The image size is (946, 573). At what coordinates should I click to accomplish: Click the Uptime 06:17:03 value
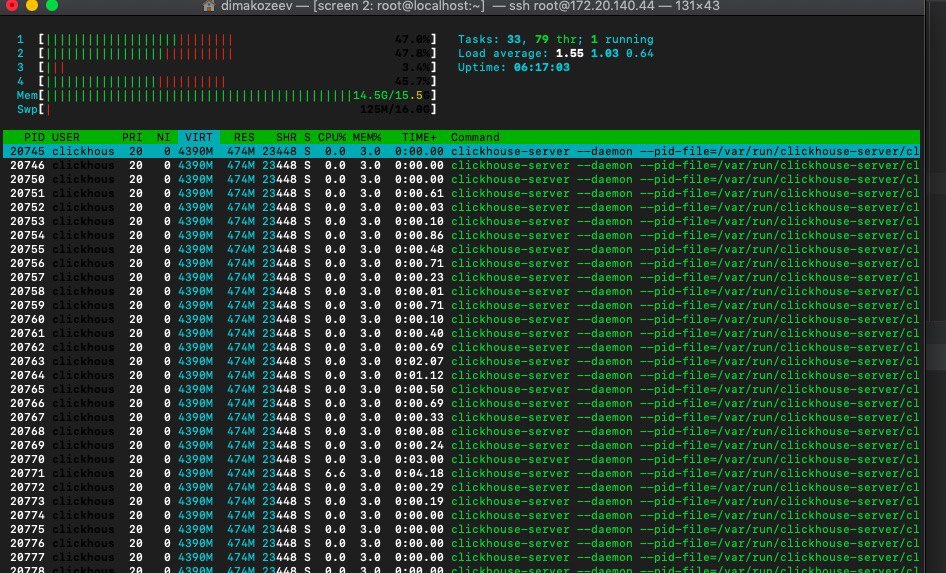(x=542, y=68)
